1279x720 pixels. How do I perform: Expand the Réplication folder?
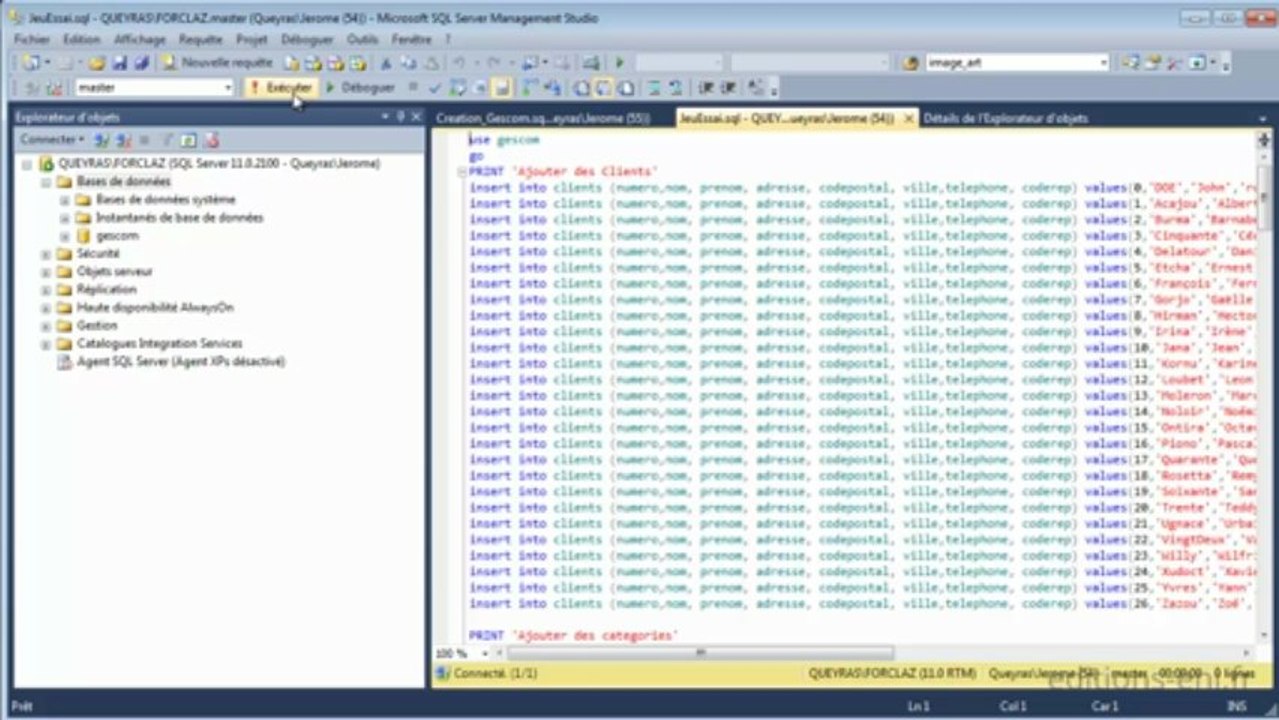[x=45, y=290]
